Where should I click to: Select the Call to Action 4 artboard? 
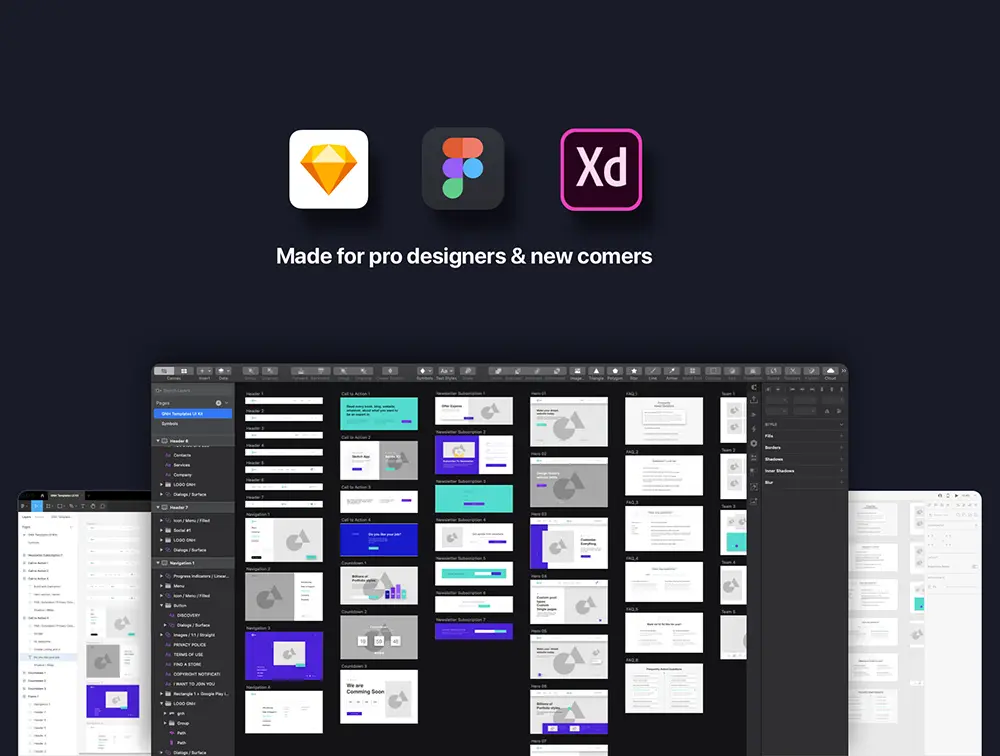380,539
